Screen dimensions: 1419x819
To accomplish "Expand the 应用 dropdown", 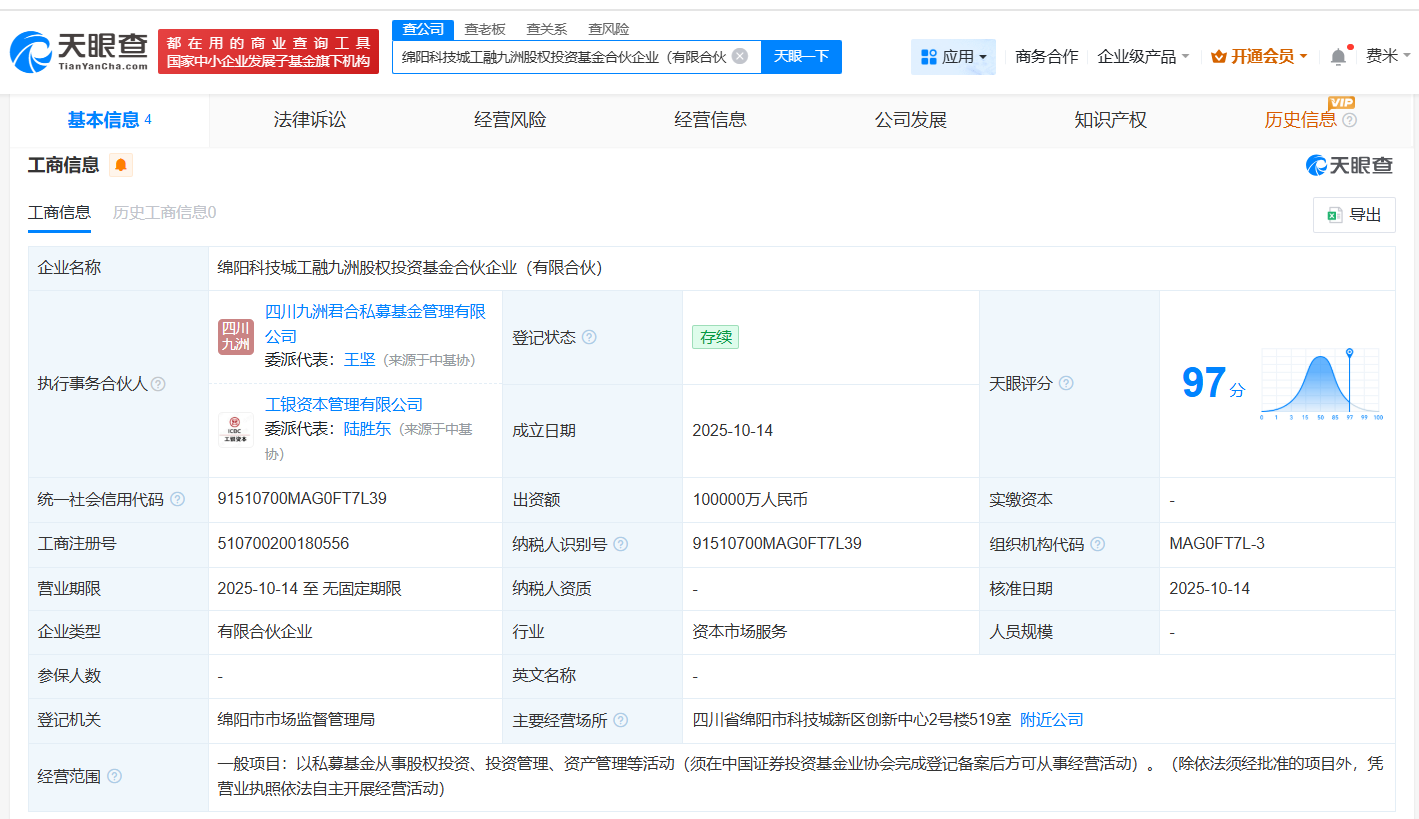I will pyautogui.click(x=952, y=57).
